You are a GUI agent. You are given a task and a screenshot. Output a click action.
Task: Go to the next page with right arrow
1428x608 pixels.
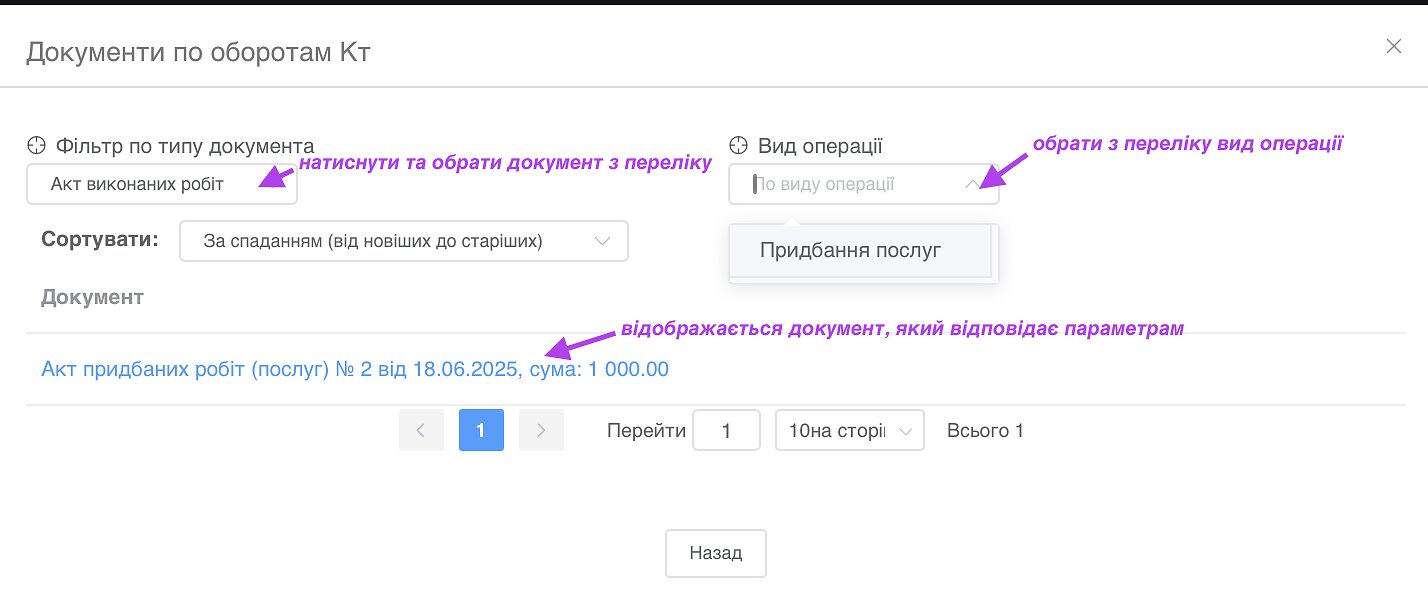tap(541, 430)
